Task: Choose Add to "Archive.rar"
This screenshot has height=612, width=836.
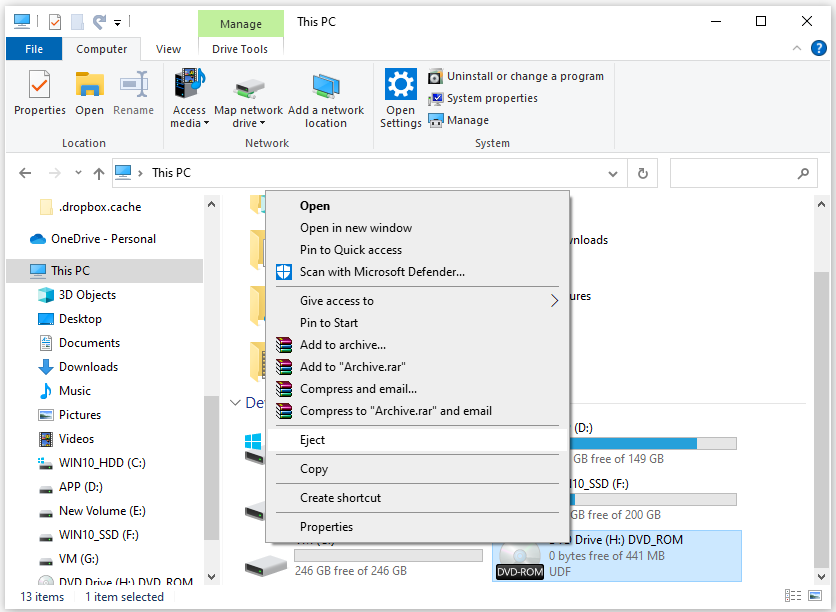Action: [x=417, y=367]
